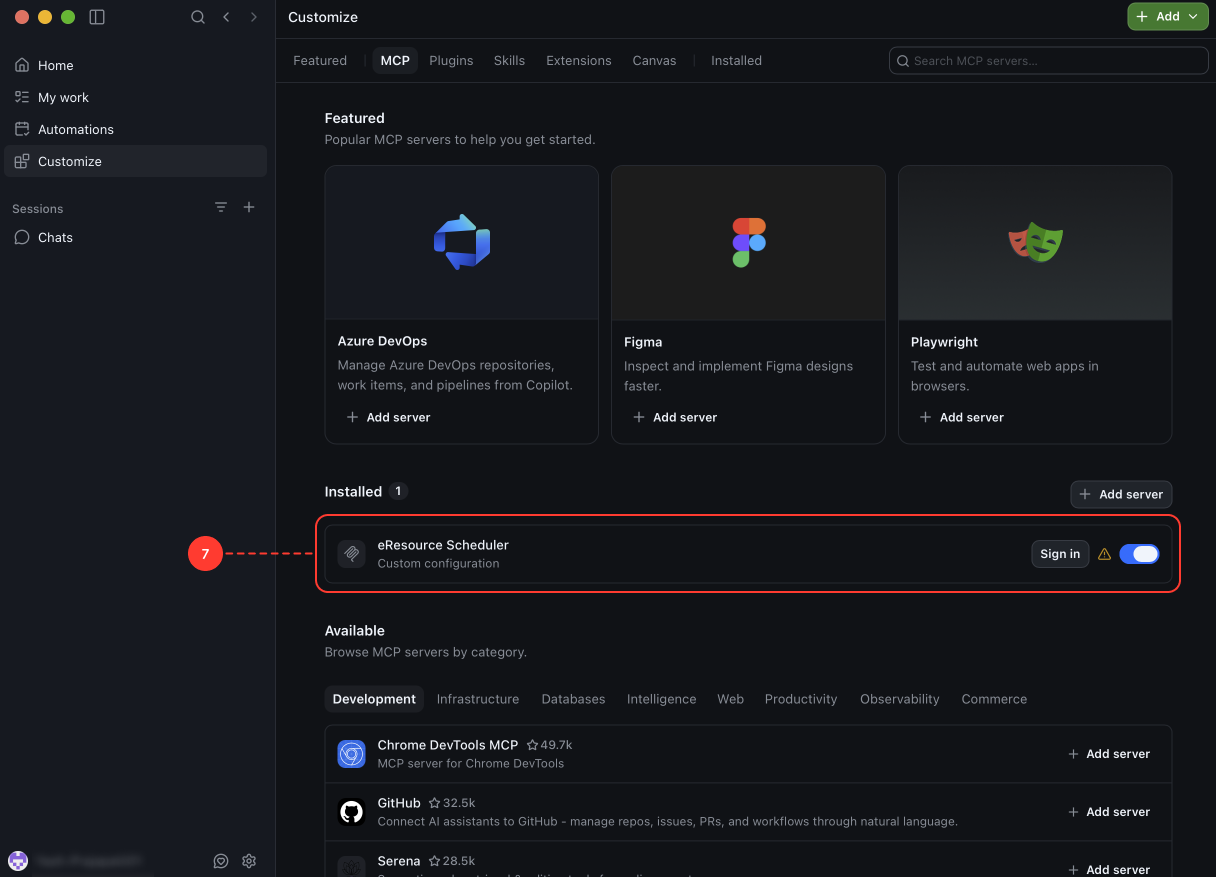Viewport: 1216px width, 877px height.
Task: Open the Azure DevOps card image
Action: (462, 243)
